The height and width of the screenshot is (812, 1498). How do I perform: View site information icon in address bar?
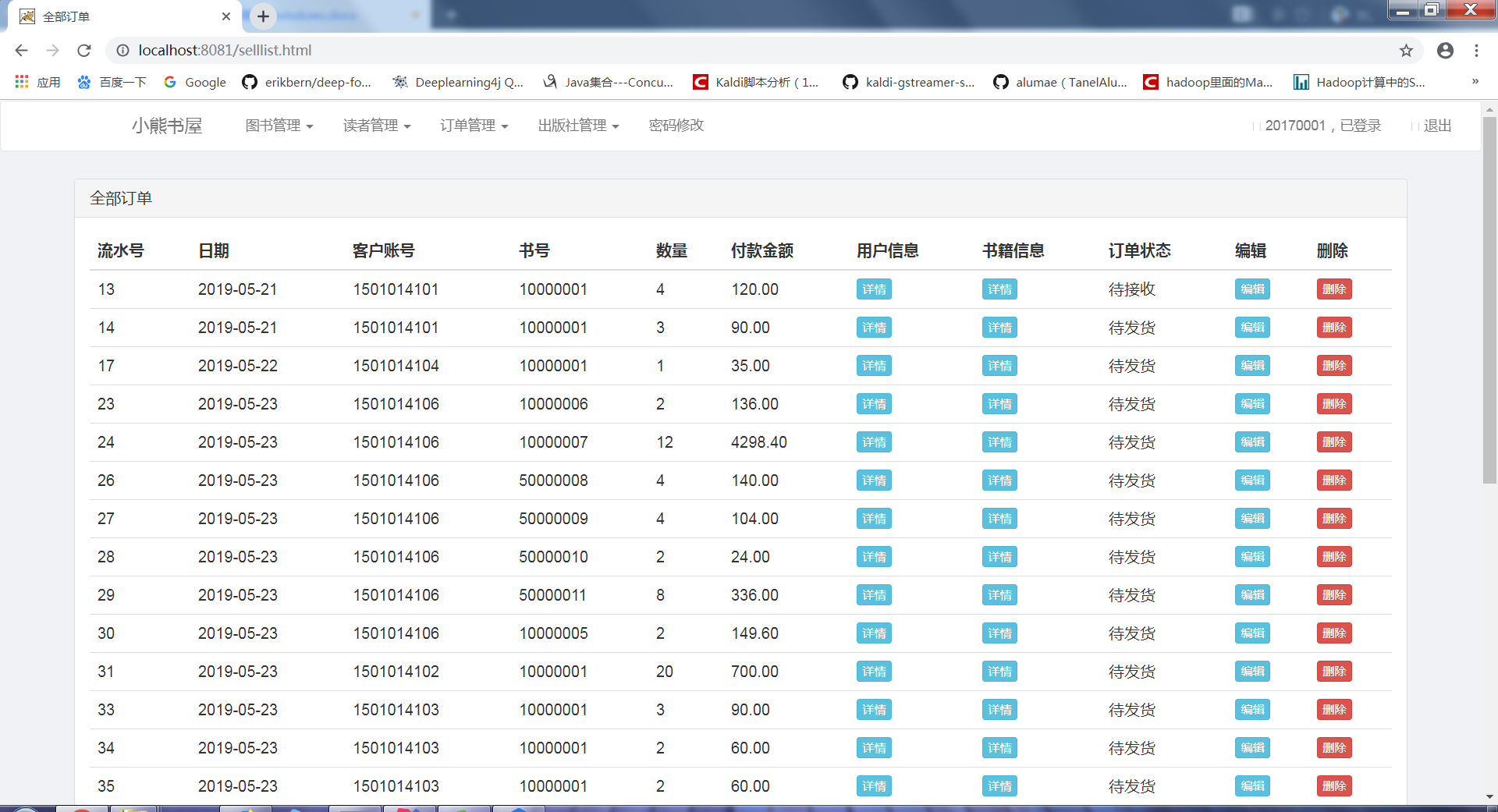[122, 50]
